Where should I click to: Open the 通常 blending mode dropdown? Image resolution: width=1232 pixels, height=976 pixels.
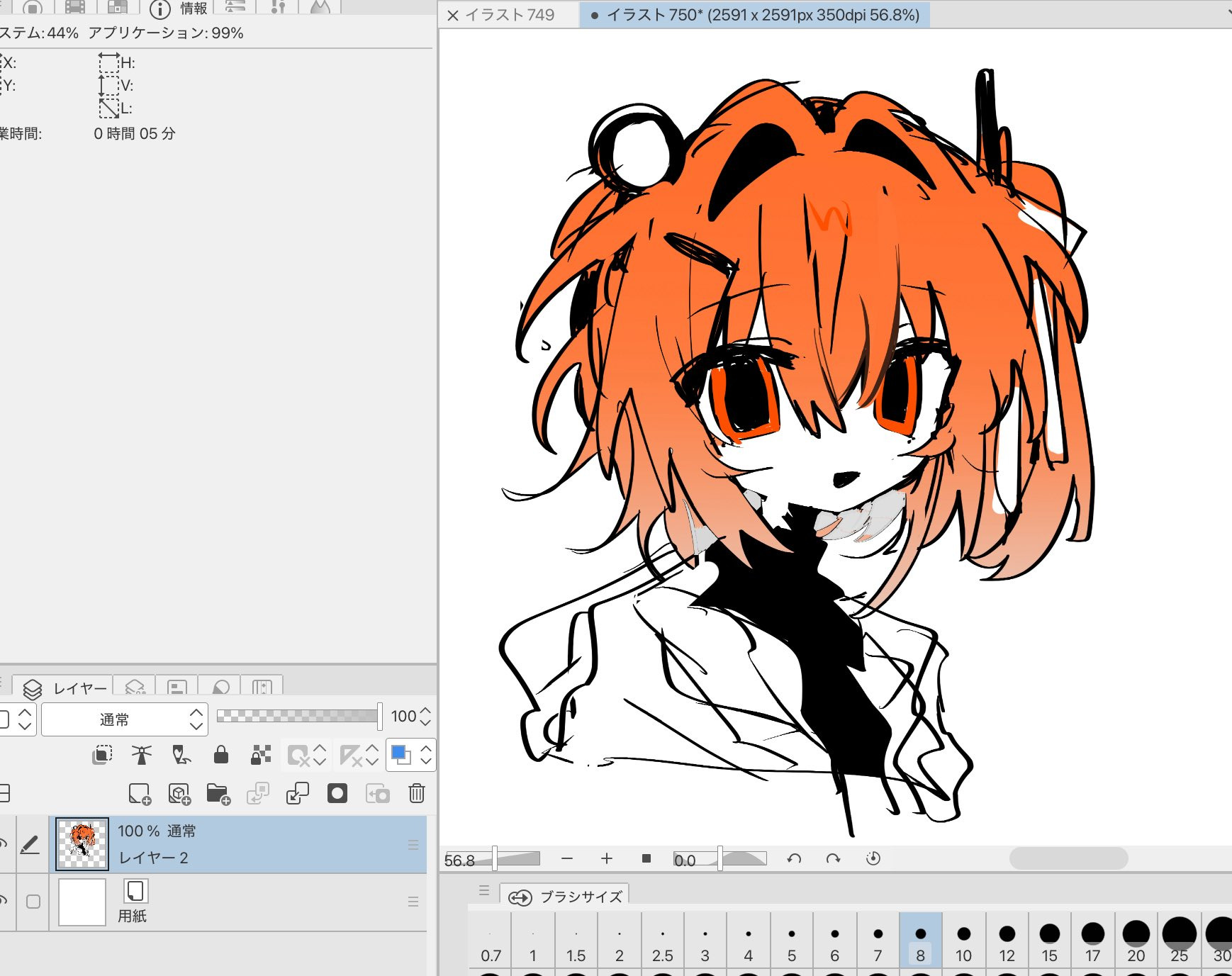[x=124, y=719]
